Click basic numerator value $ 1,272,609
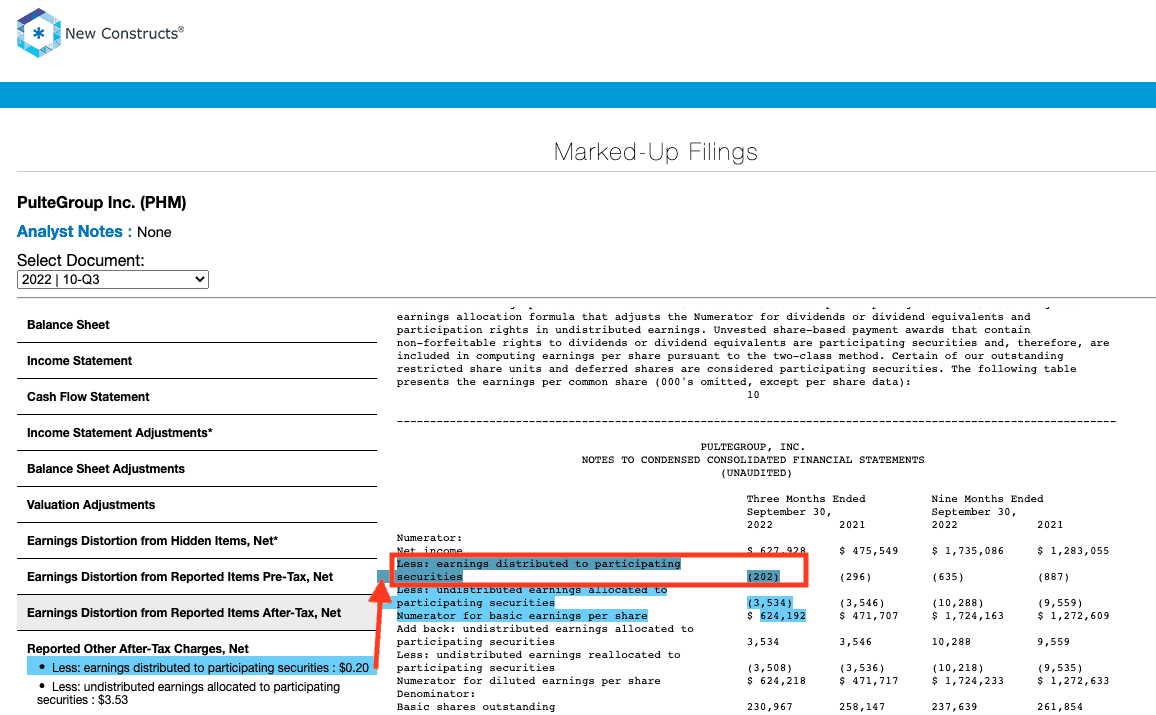The image size is (1156, 715). (1073, 615)
